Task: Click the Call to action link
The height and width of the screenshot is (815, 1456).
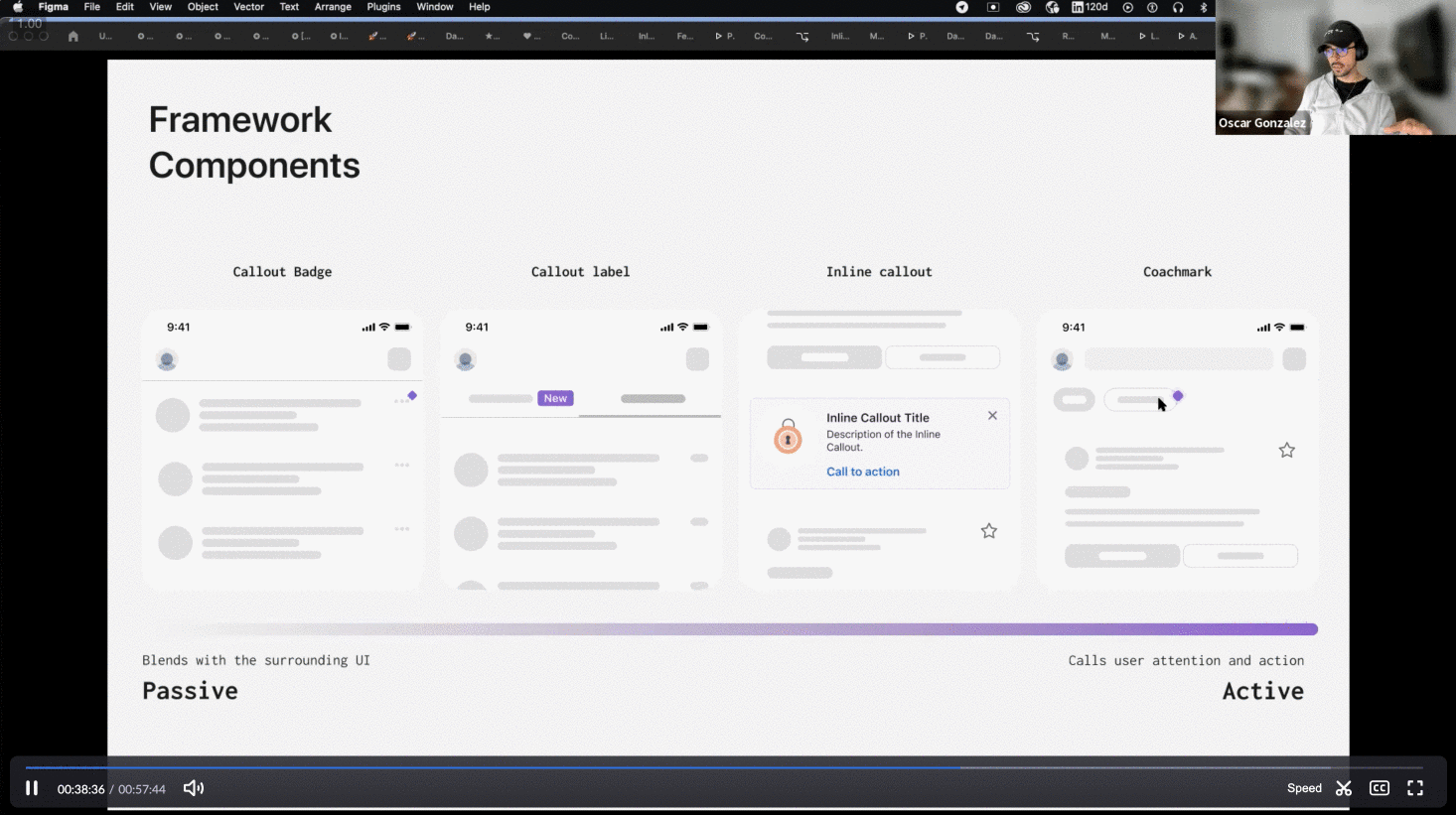Action: pyautogui.click(x=862, y=472)
